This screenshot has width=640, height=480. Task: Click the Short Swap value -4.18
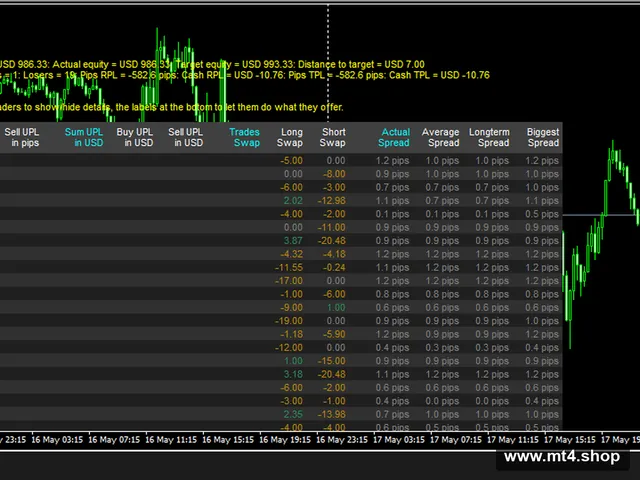(x=334, y=254)
